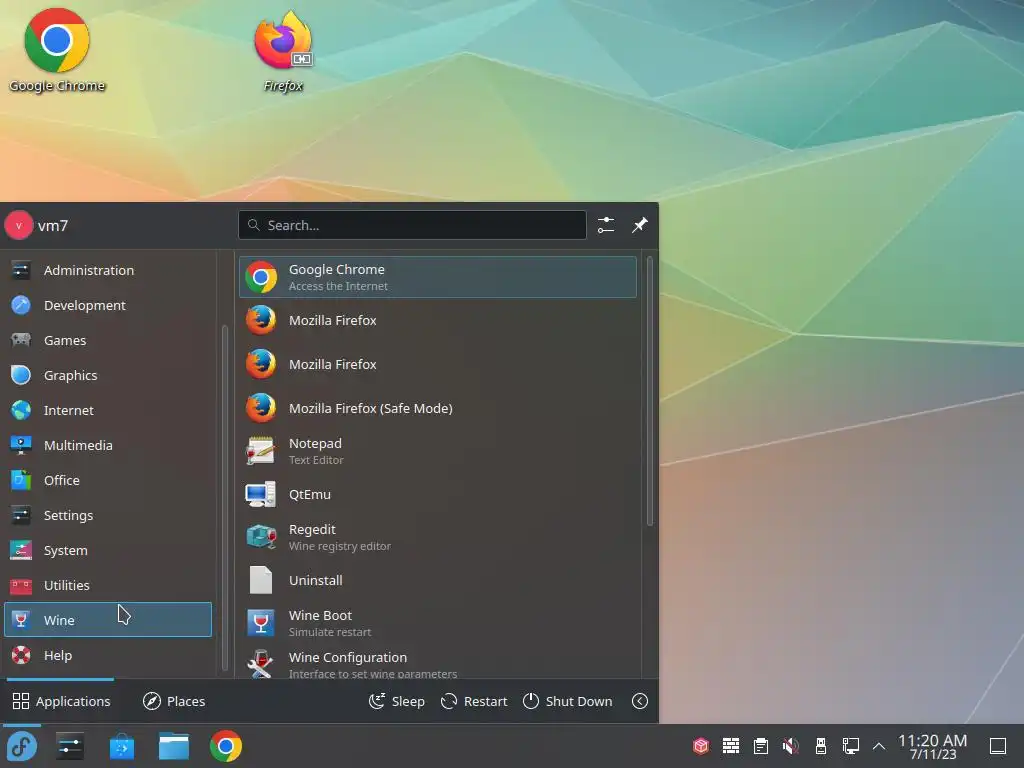The image size is (1024, 768).
Task: Select the Utilities category
Action: 108,585
